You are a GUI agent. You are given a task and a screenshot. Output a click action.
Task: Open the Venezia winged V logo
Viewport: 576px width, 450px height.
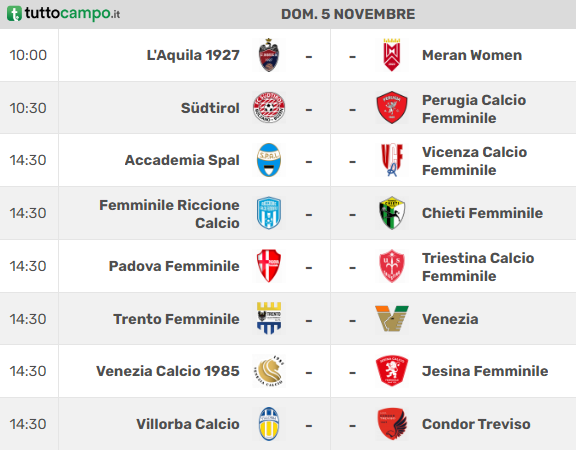(392, 319)
